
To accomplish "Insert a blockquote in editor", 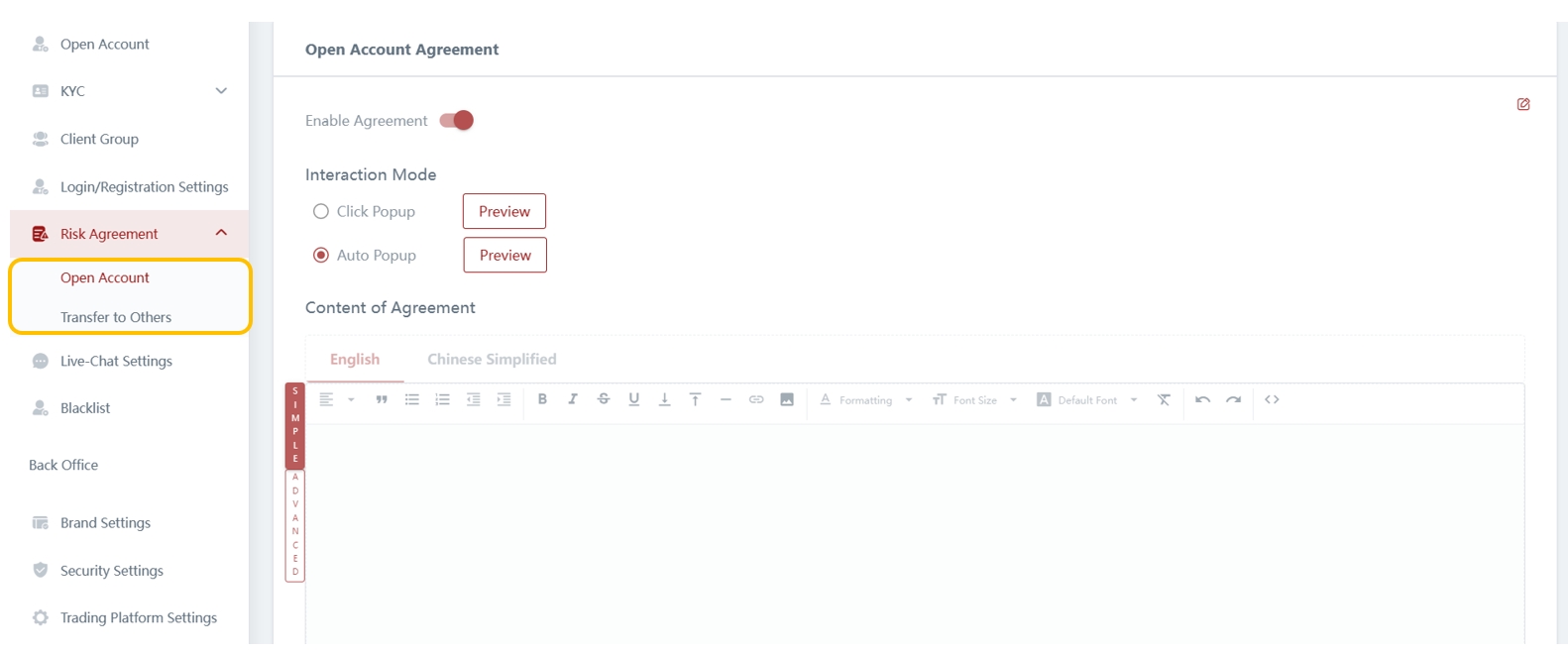I will coord(382,399).
